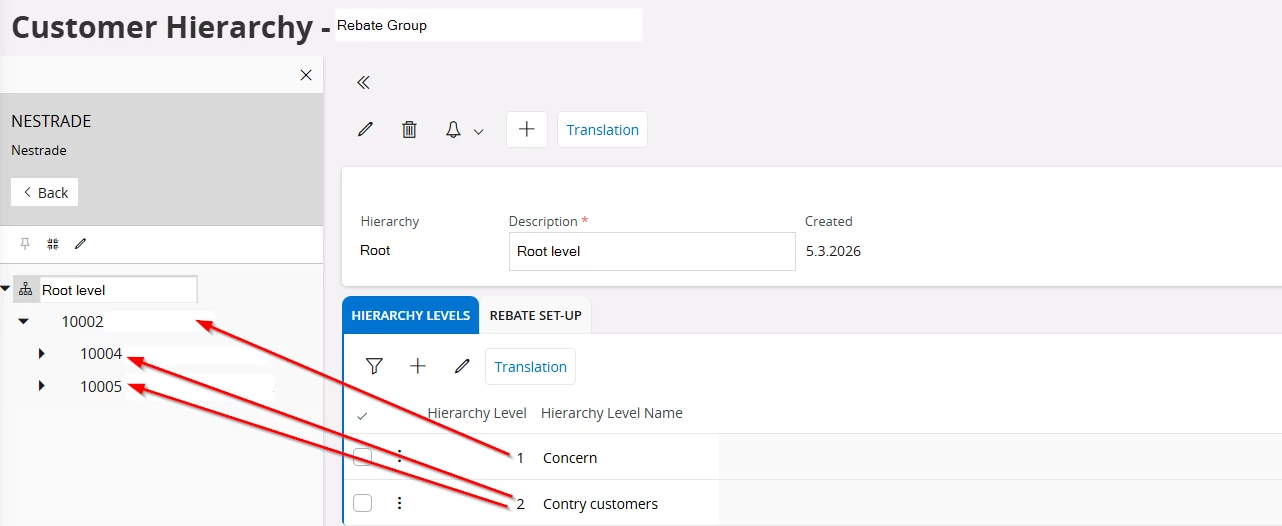This screenshot has width=1282, height=526.
Task: Select tree node 10005
Action: tap(101, 386)
